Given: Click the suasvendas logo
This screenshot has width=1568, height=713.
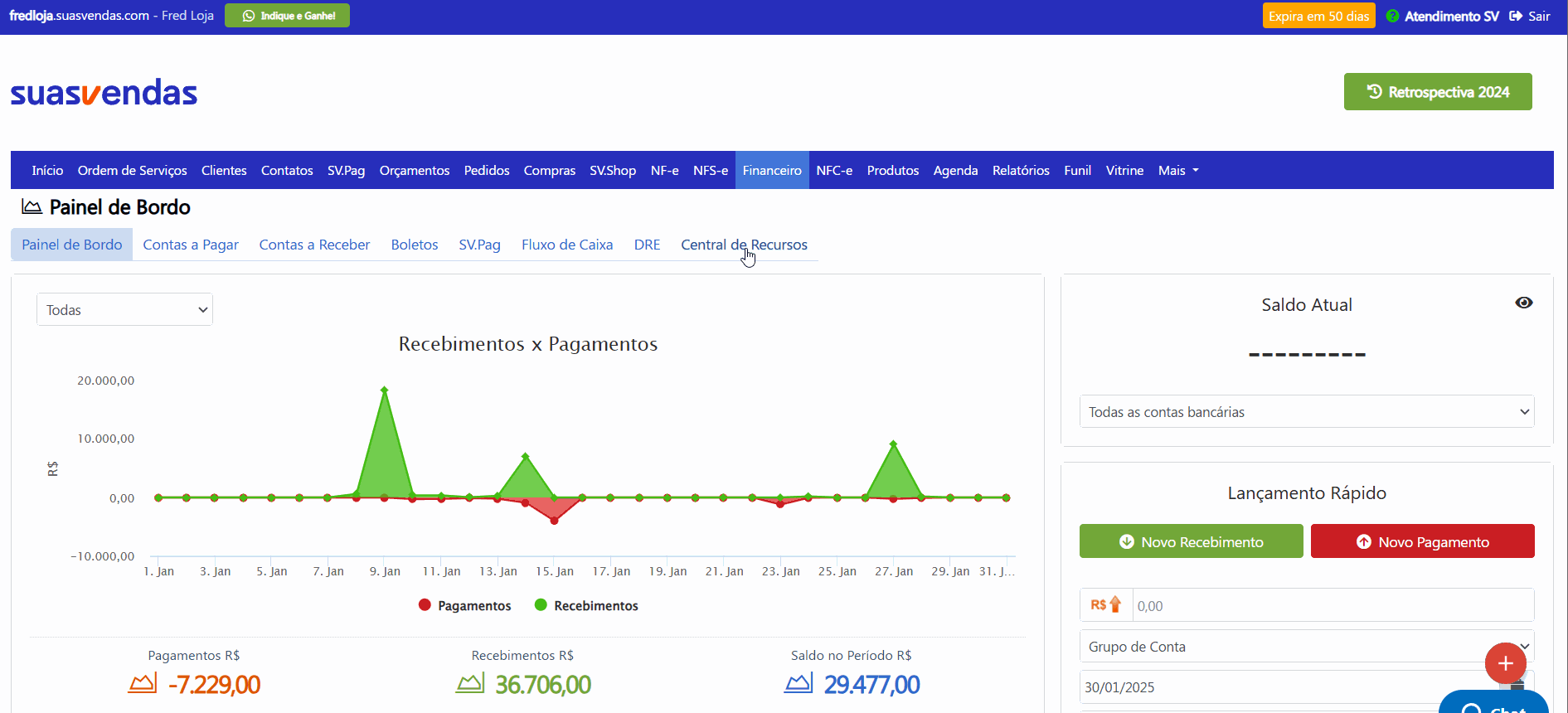Looking at the screenshot, I should tap(104, 93).
